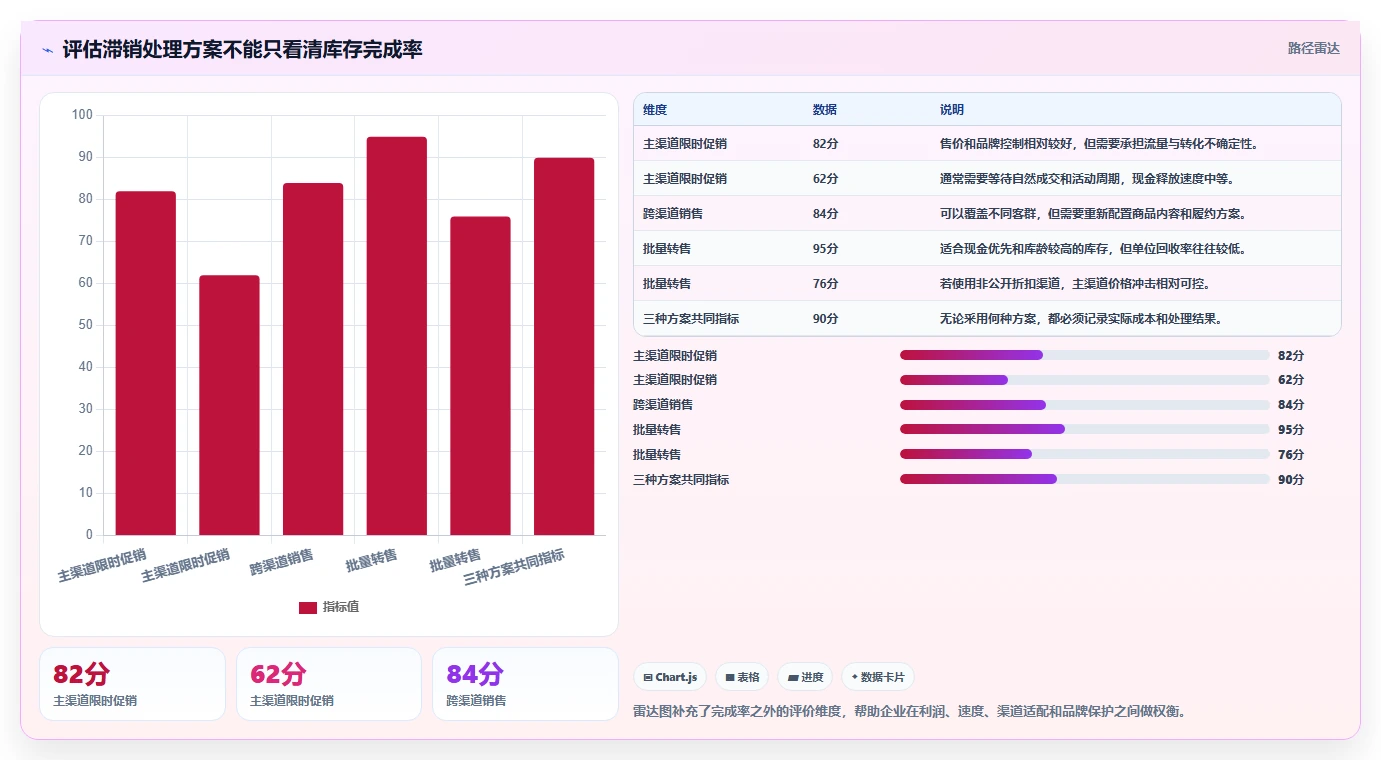This screenshot has width=1381, height=760.
Task: Click the 76分 progress bar
Action: 1085,454
